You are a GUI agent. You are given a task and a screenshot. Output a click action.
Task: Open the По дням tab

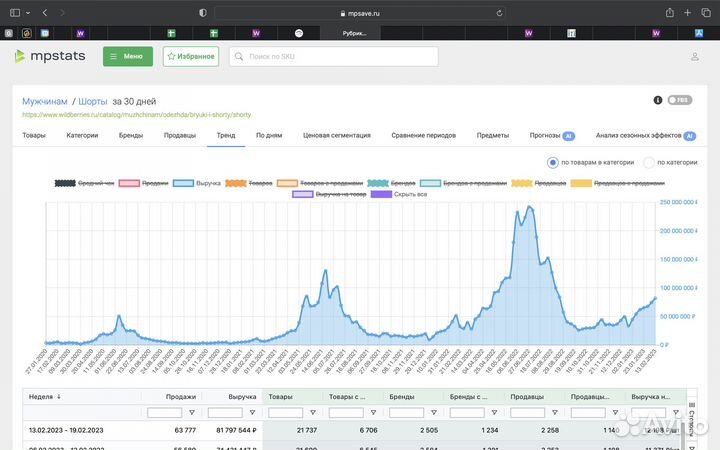click(269, 135)
